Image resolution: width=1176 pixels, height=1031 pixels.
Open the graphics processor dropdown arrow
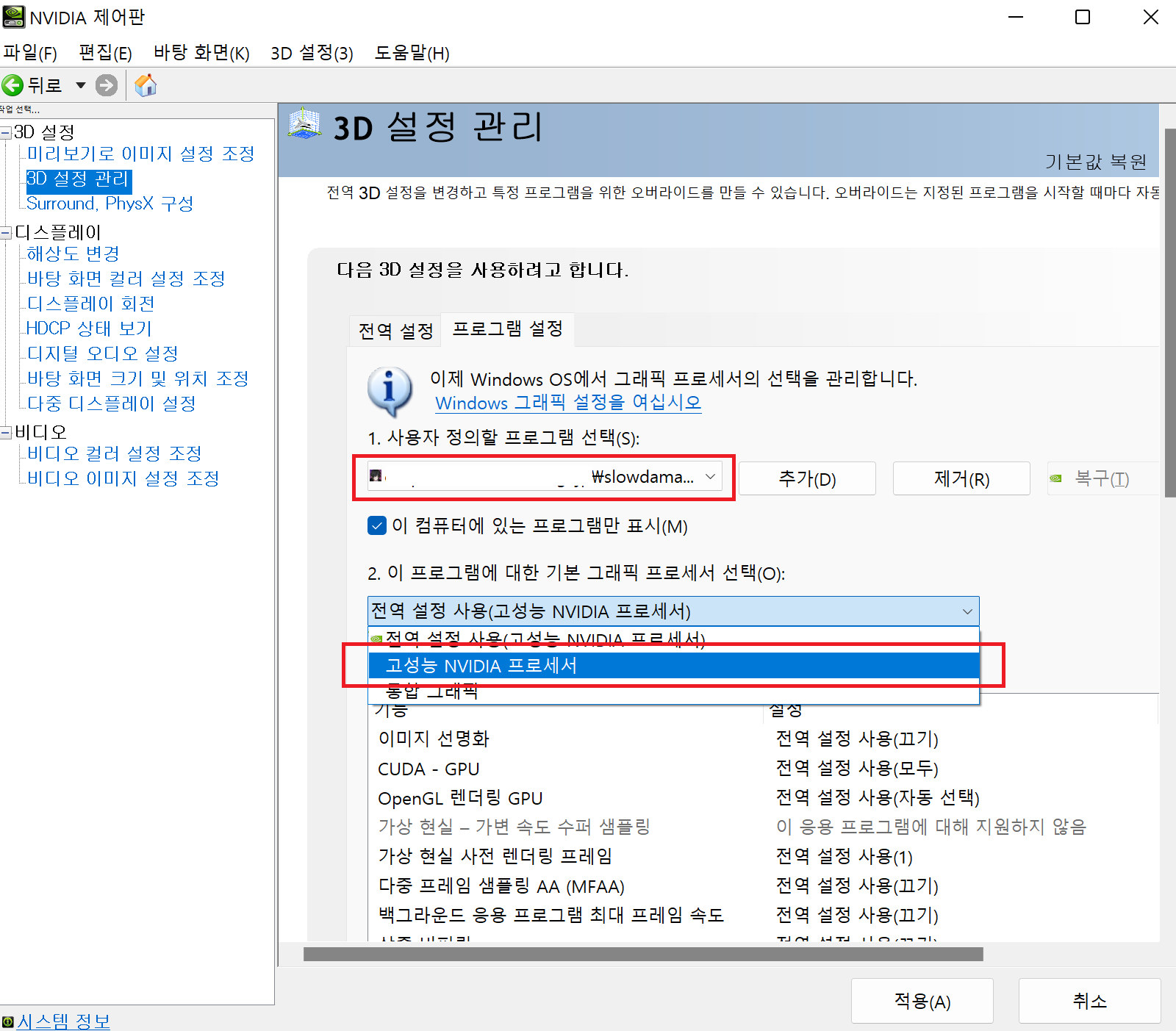(967, 611)
